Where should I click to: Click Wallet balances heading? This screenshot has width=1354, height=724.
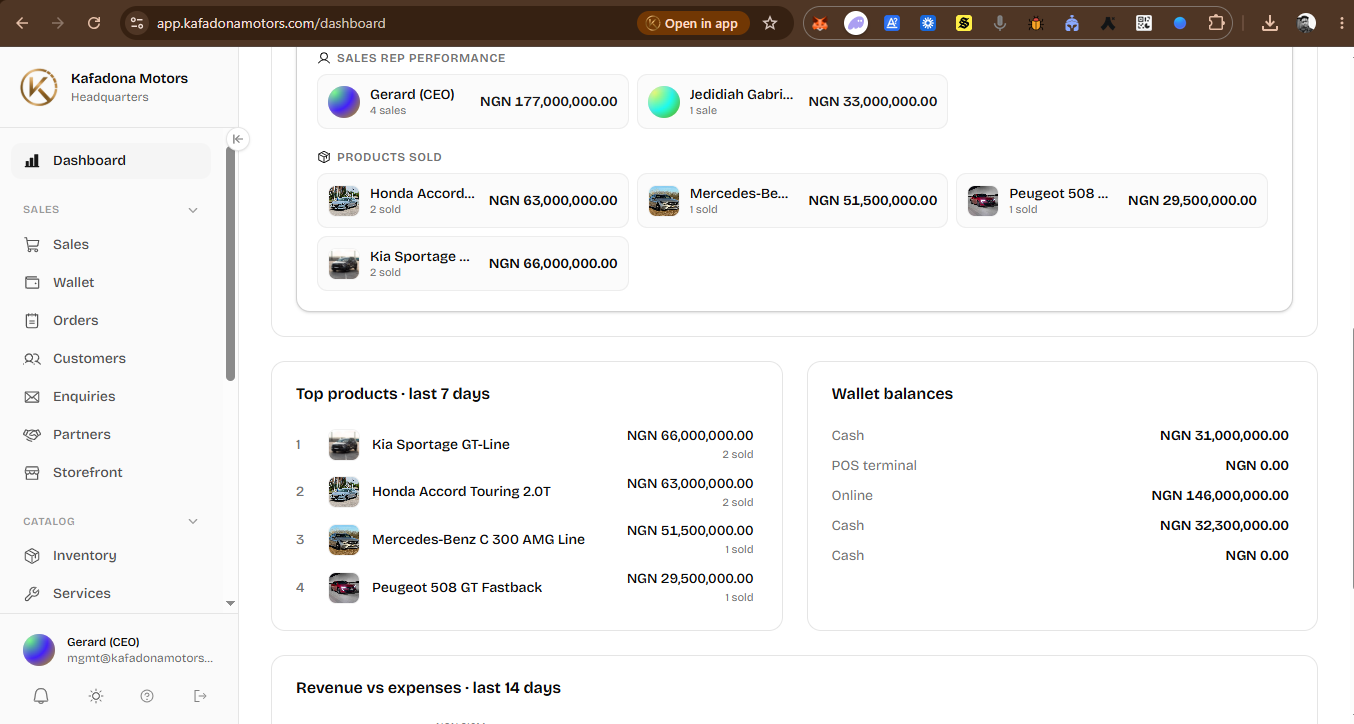tap(892, 394)
